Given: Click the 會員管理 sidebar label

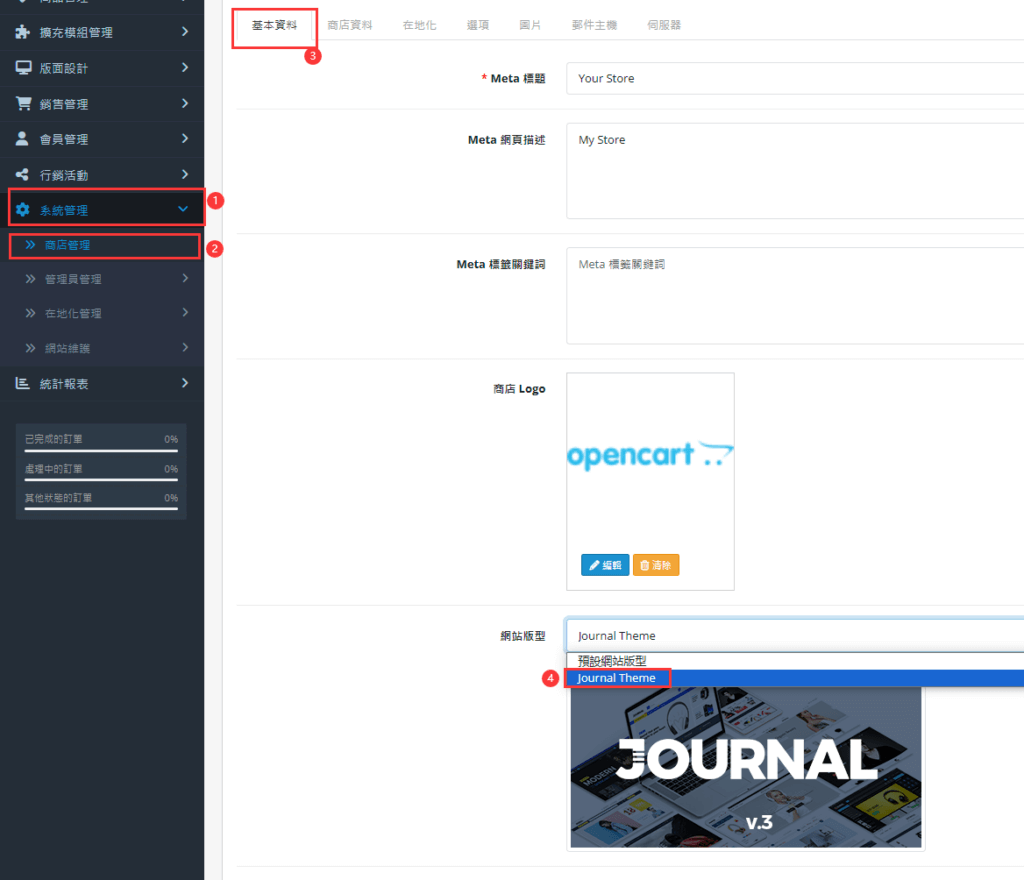Looking at the screenshot, I should pos(63,139).
